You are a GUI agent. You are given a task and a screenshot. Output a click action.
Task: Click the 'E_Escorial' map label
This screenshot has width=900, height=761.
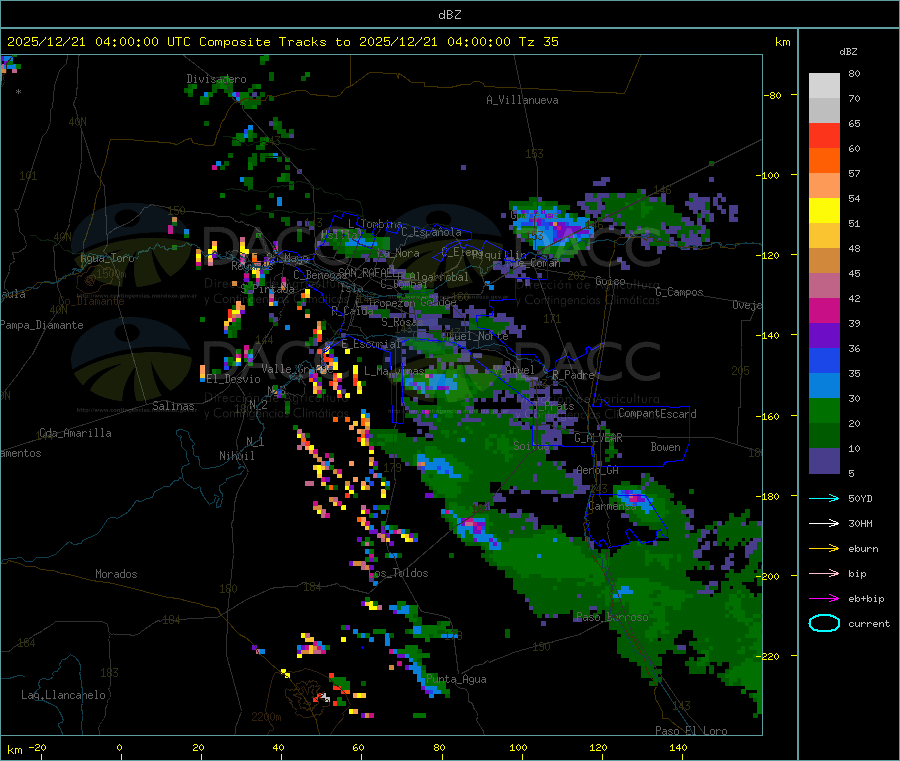pyautogui.click(x=371, y=344)
